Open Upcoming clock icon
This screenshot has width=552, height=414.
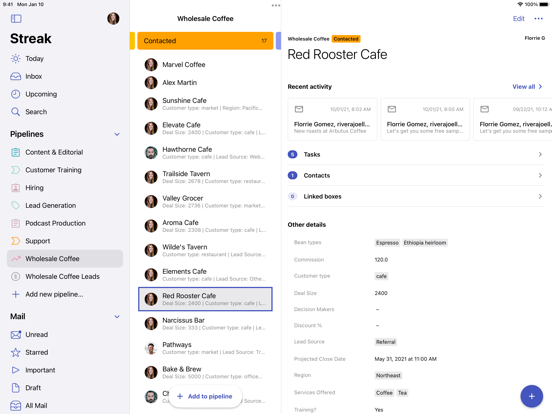click(15, 94)
